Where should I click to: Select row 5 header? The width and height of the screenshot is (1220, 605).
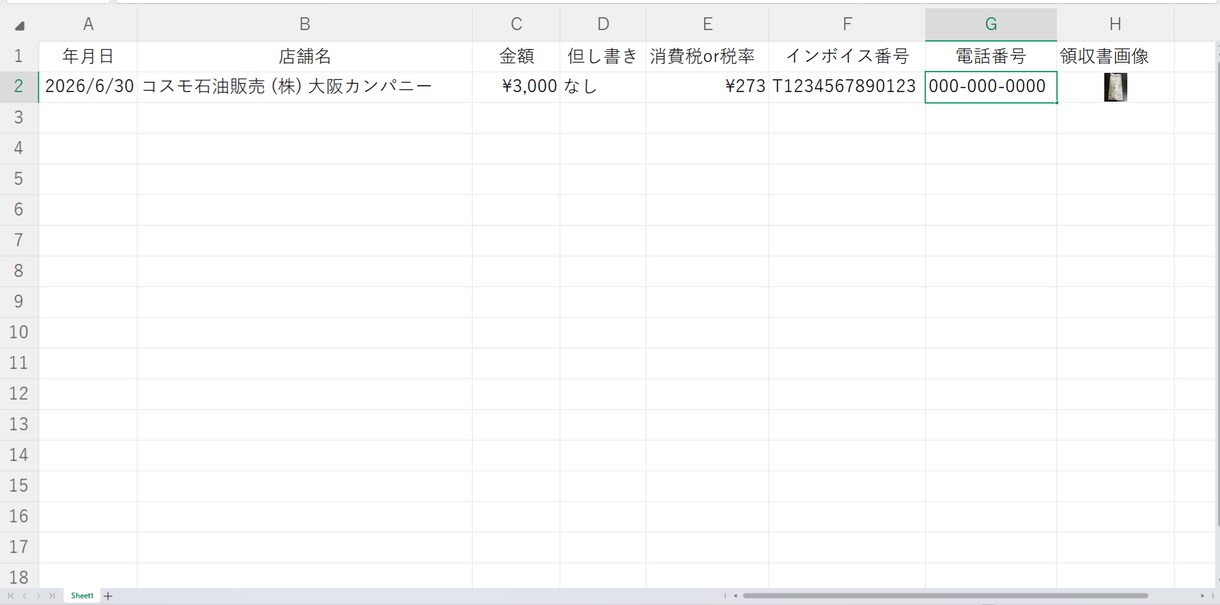(19, 179)
